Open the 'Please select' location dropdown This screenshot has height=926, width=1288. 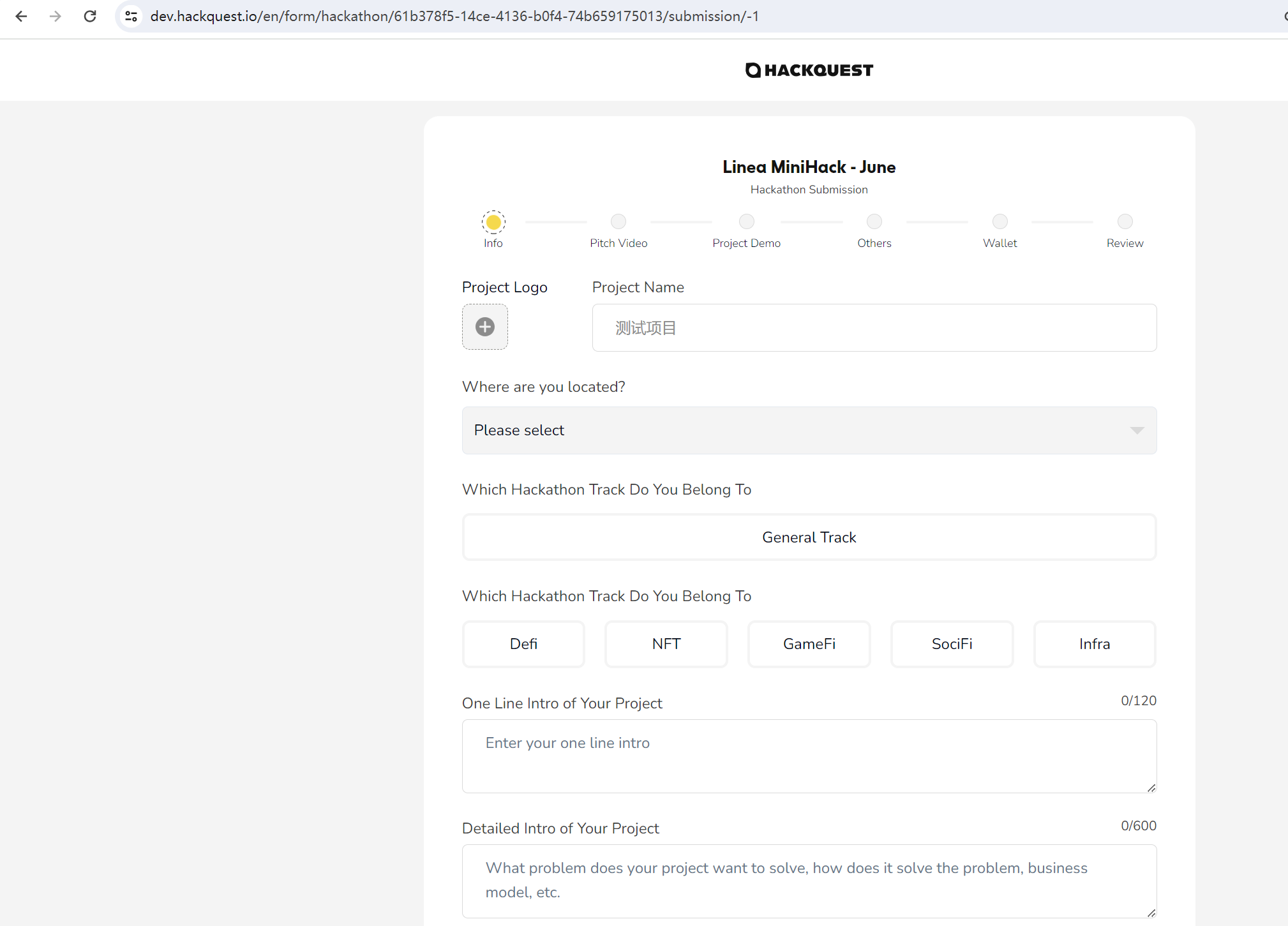point(809,430)
